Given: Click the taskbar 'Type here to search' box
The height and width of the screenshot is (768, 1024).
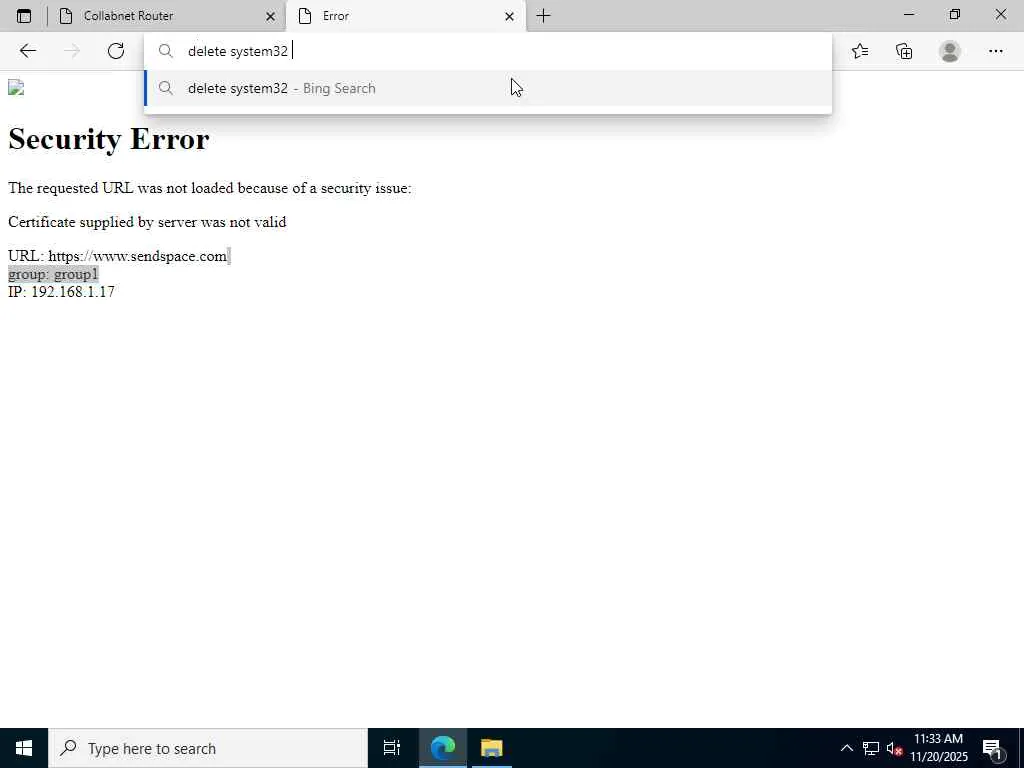Looking at the screenshot, I should (208, 748).
